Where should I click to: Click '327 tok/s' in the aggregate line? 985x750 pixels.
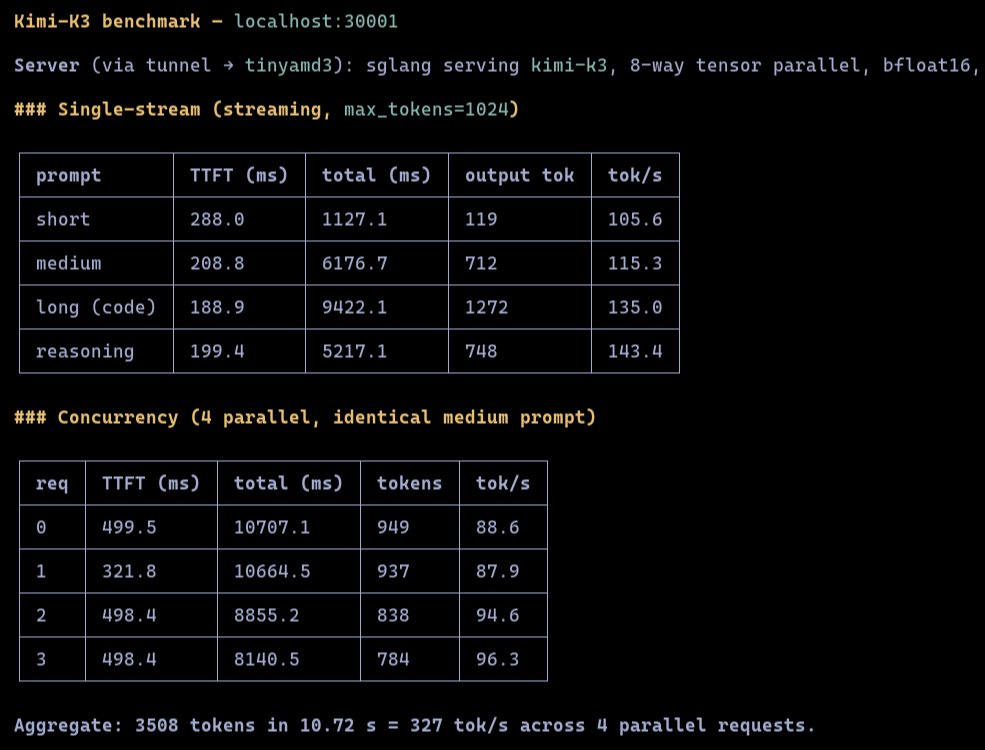[459, 726]
